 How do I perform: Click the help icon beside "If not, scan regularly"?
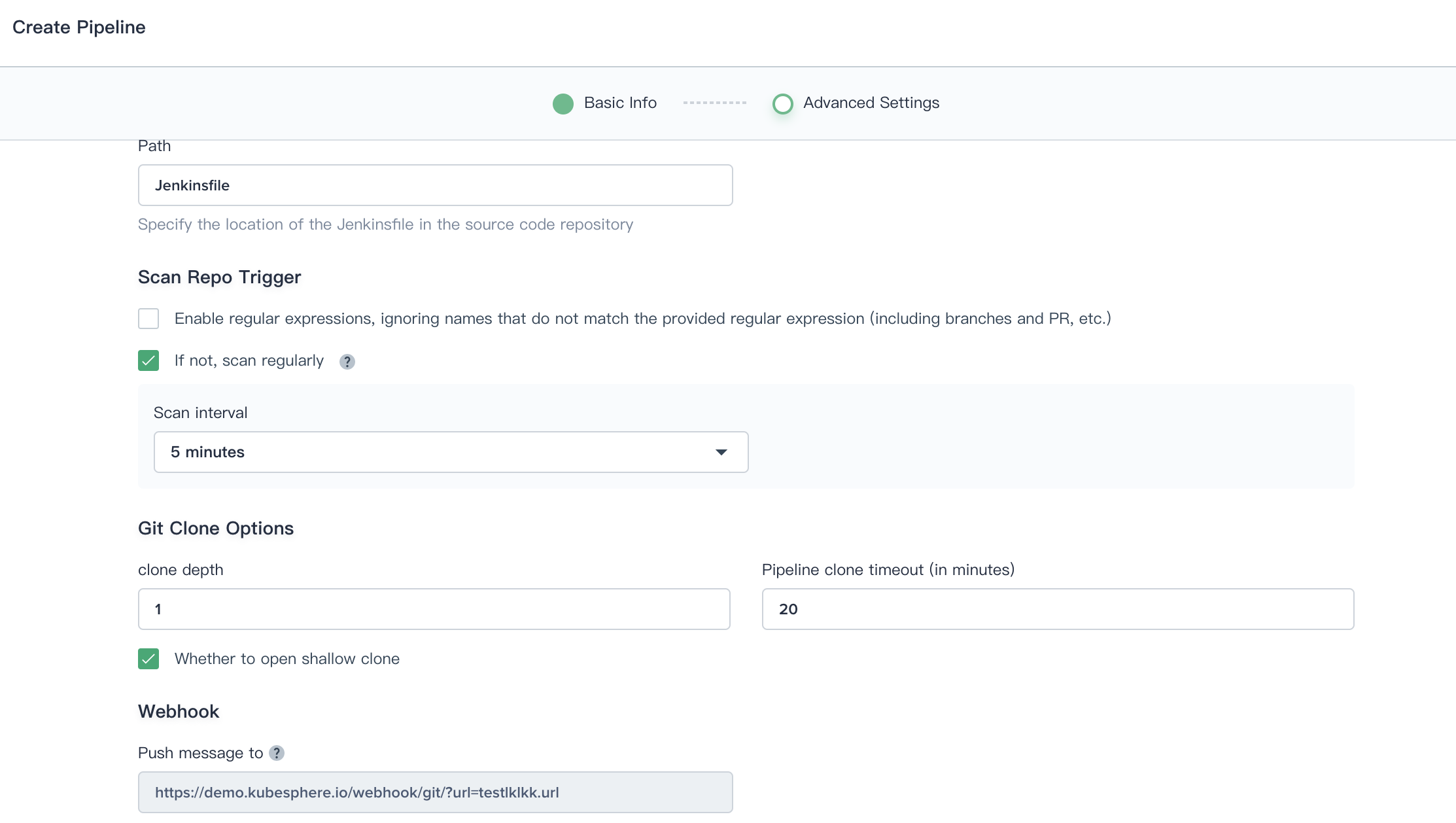click(347, 361)
